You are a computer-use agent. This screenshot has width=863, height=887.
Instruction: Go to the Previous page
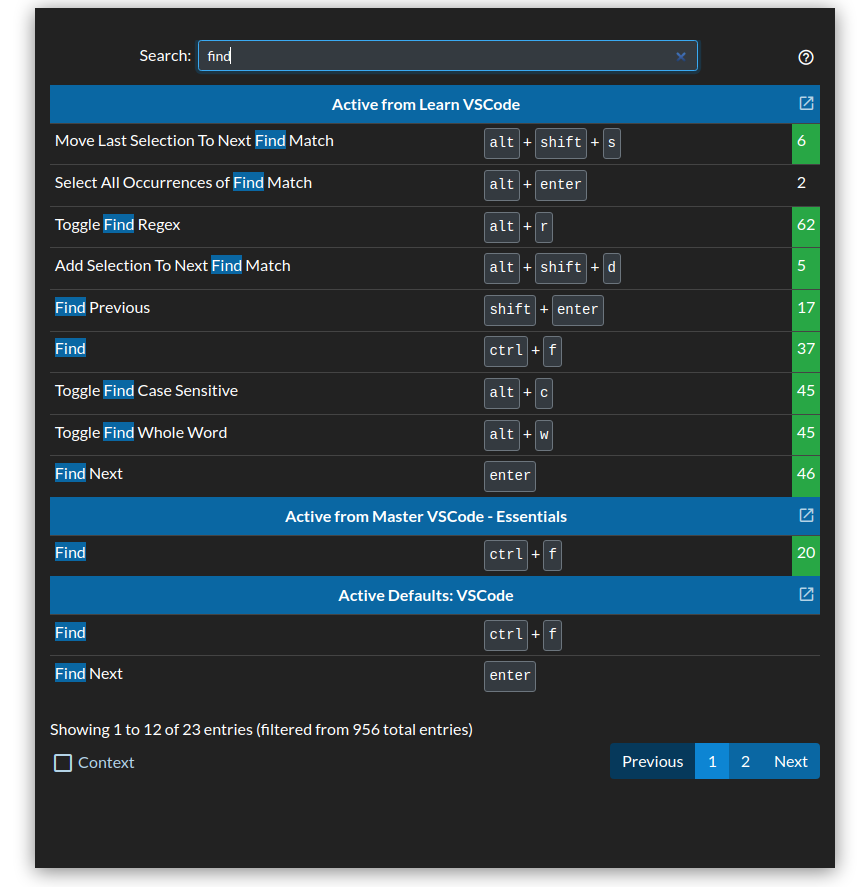pyautogui.click(x=652, y=761)
